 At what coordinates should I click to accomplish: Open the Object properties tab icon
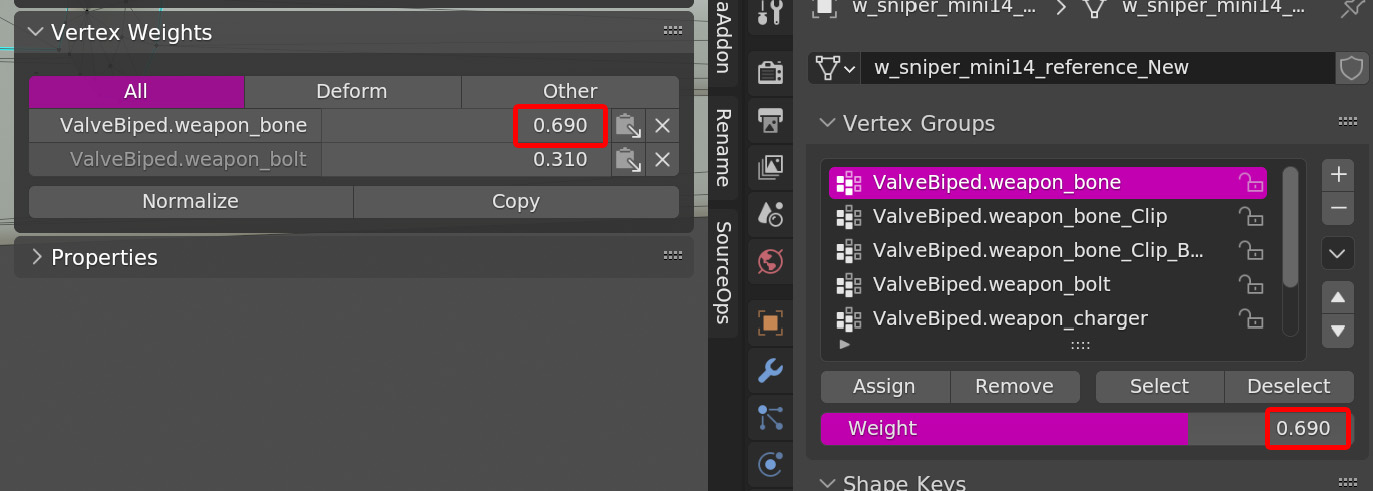coord(770,323)
